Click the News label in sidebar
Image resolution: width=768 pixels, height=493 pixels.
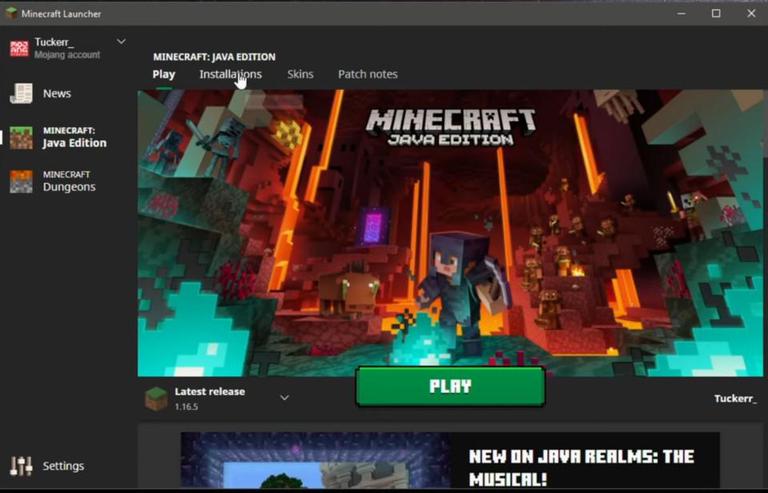tap(57, 94)
